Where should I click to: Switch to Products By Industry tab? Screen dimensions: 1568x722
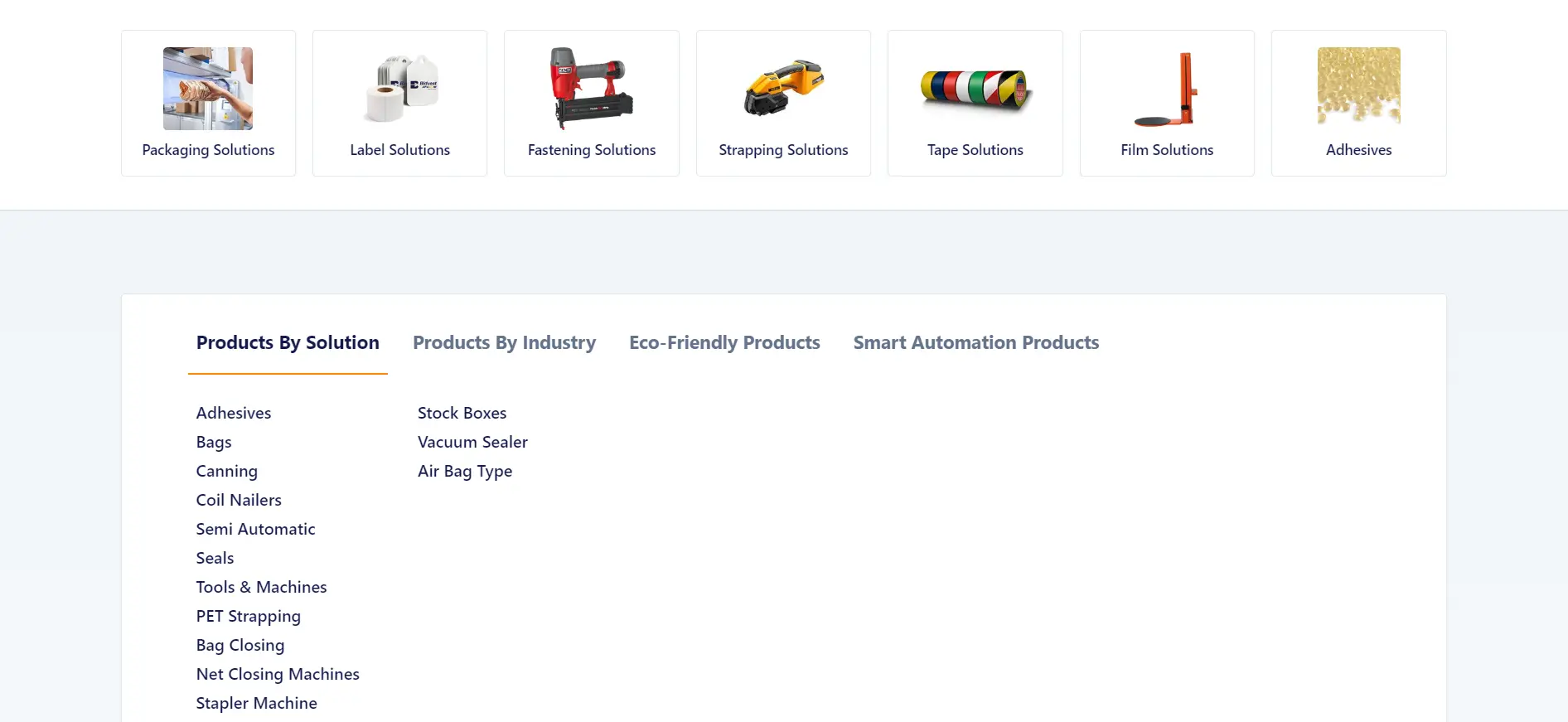tap(504, 343)
